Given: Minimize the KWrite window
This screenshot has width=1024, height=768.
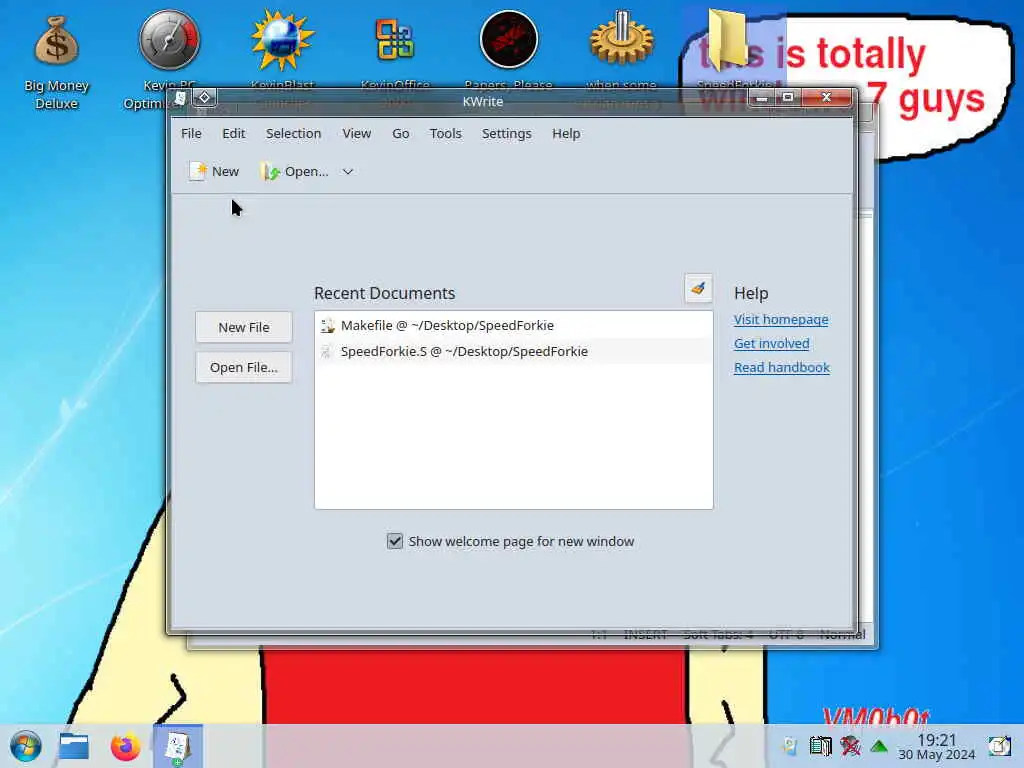Looking at the screenshot, I should (x=761, y=98).
